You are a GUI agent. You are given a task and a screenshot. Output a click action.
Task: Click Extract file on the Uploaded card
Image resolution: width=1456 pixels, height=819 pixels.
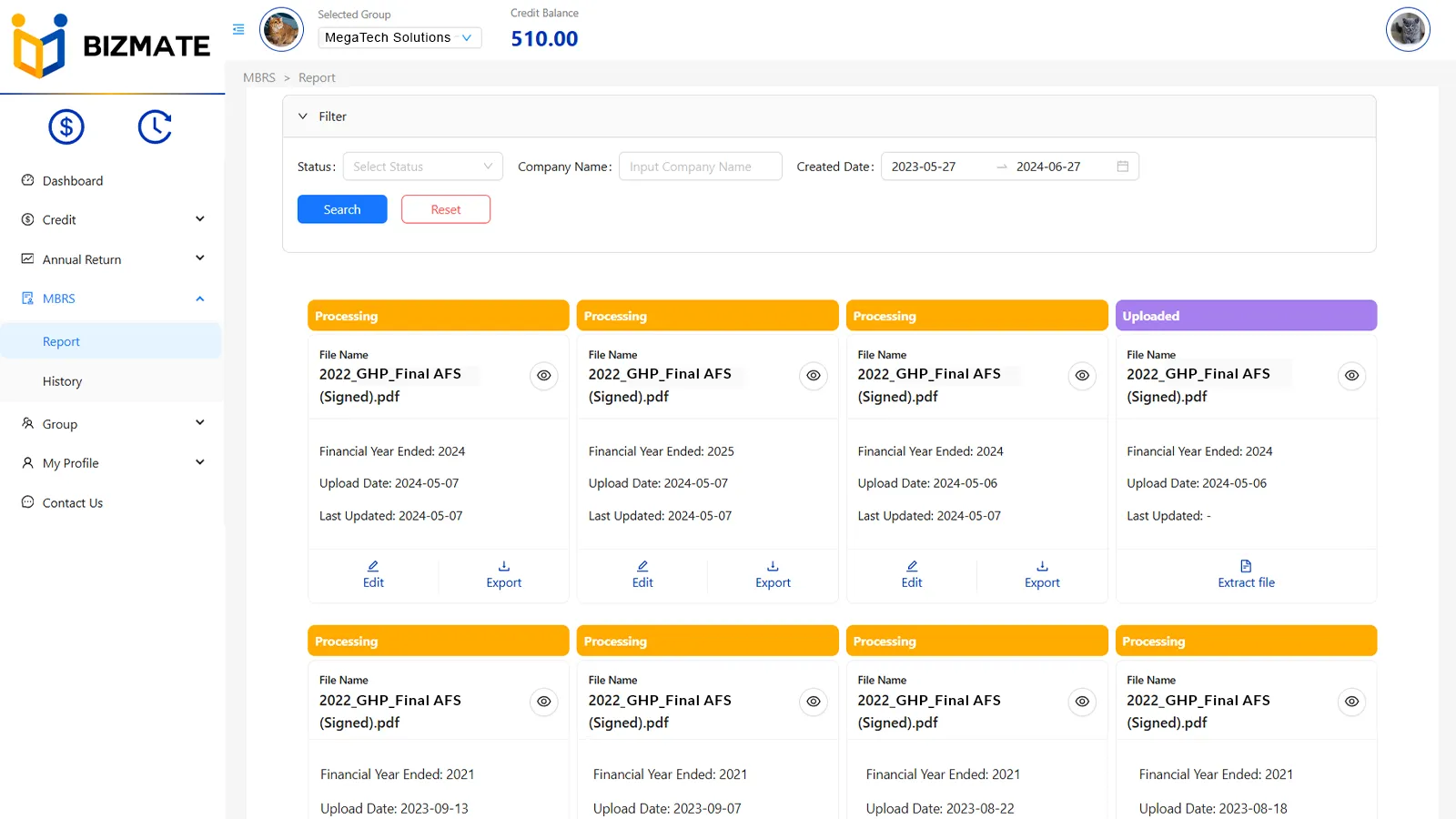point(1246,574)
